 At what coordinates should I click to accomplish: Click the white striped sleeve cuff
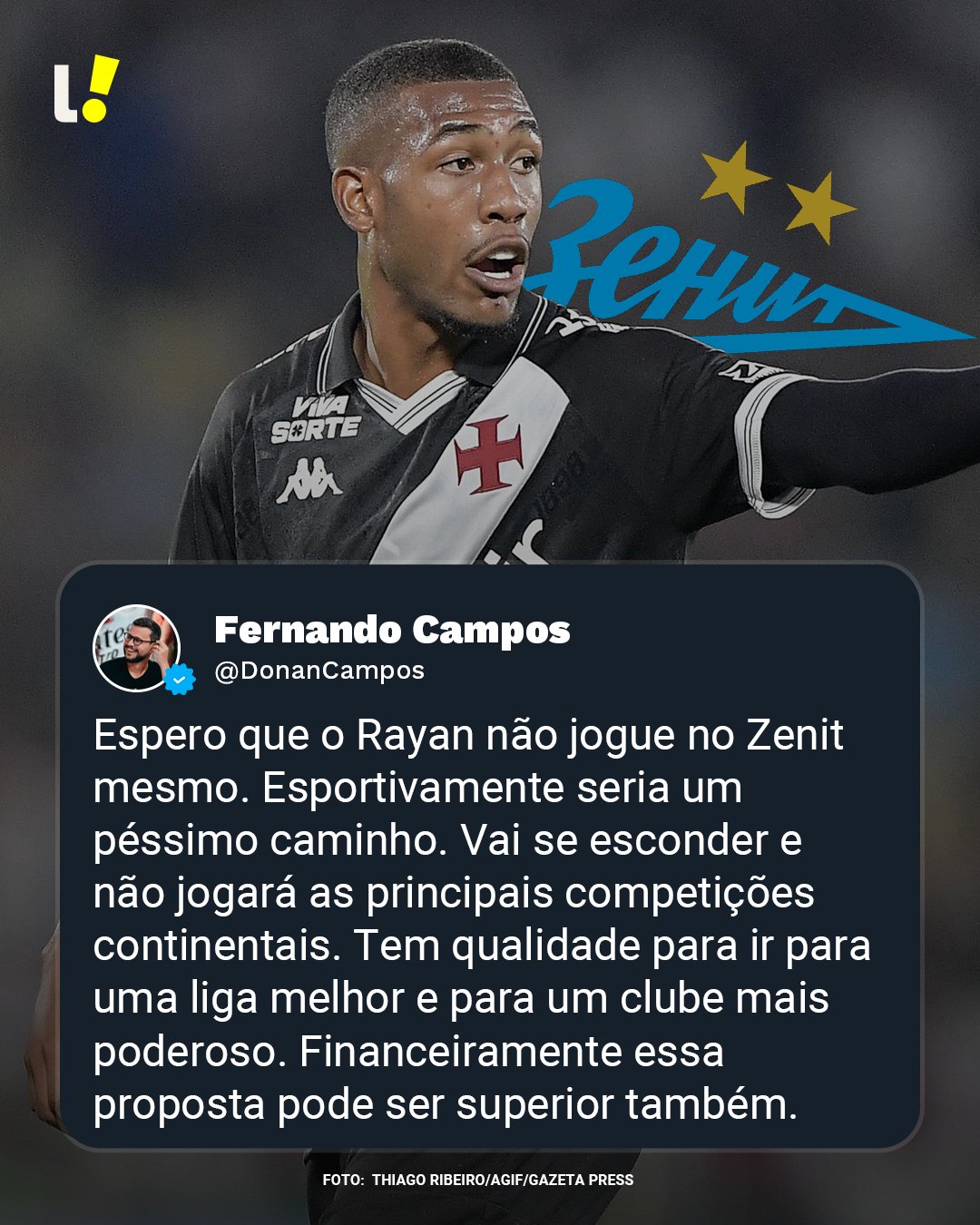click(771, 445)
